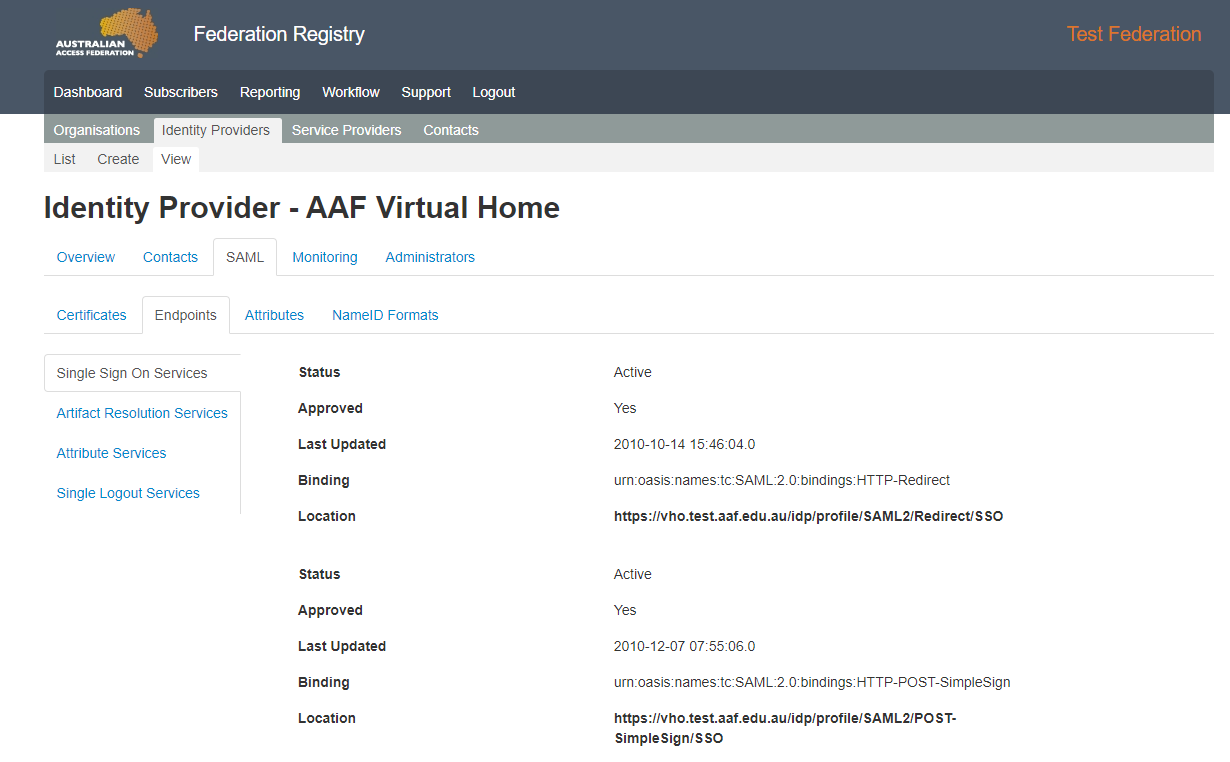Viewport: 1230px width, 762px height.
Task: Click the Australian Access Federation logo
Action: (106, 33)
